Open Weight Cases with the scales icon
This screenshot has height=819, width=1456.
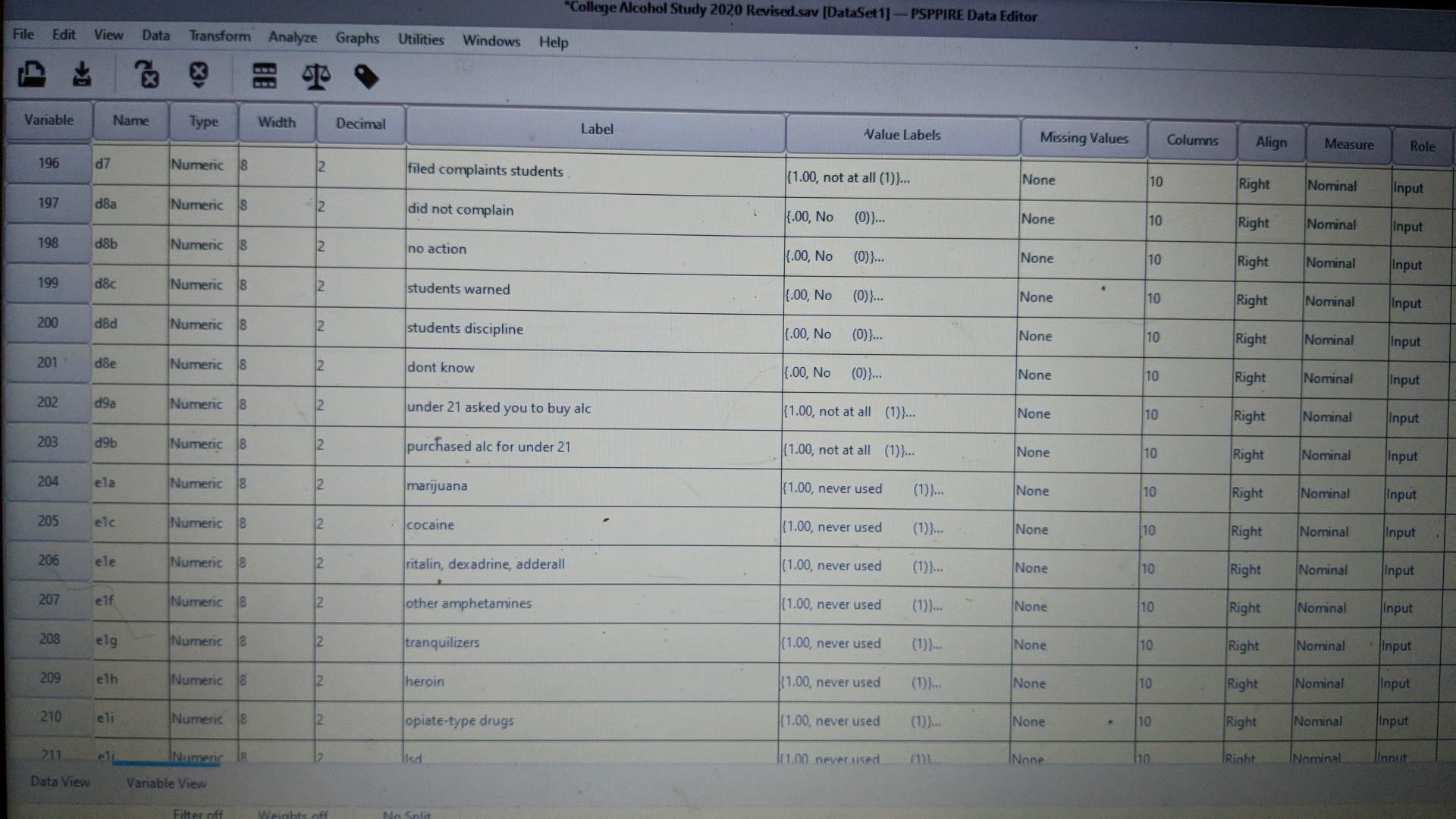315,76
